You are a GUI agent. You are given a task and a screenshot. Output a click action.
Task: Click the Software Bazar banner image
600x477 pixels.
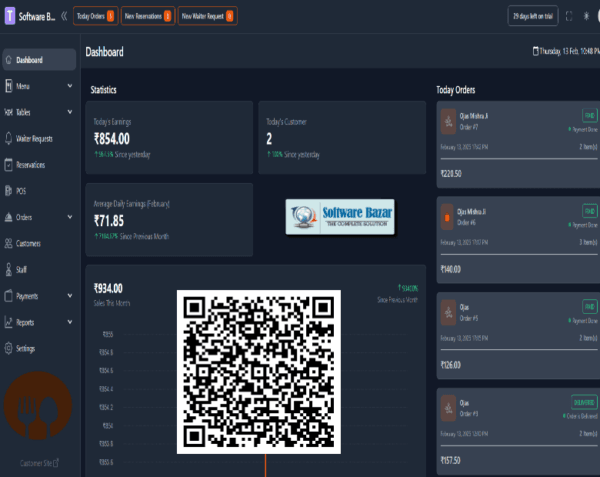[x=340, y=217]
